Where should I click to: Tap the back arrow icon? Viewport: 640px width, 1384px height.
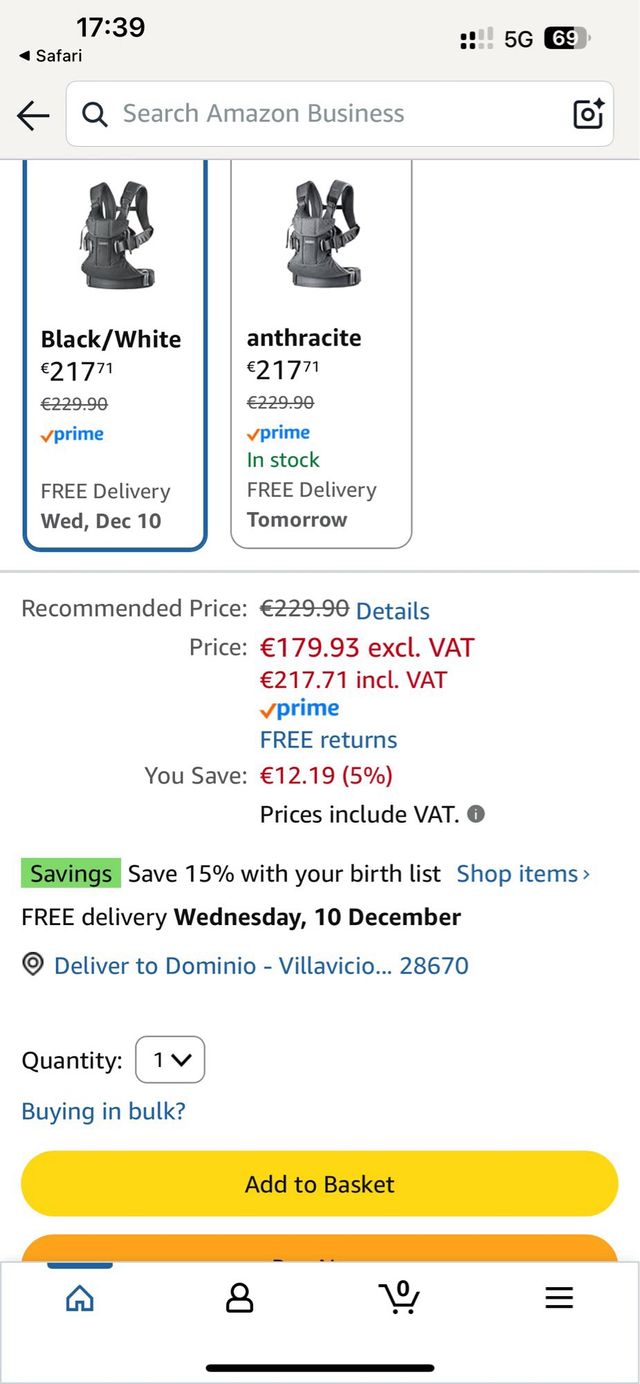pyautogui.click(x=33, y=116)
